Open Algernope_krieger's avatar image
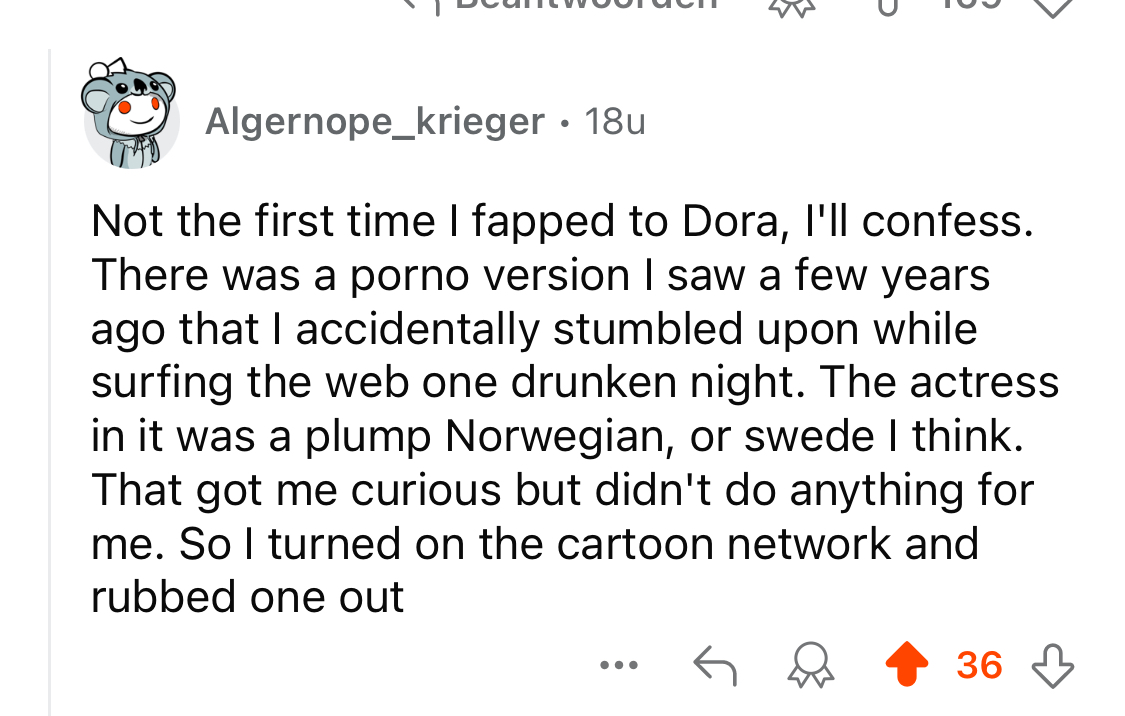Image resolution: width=1125 pixels, height=716 pixels. tap(130, 115)
